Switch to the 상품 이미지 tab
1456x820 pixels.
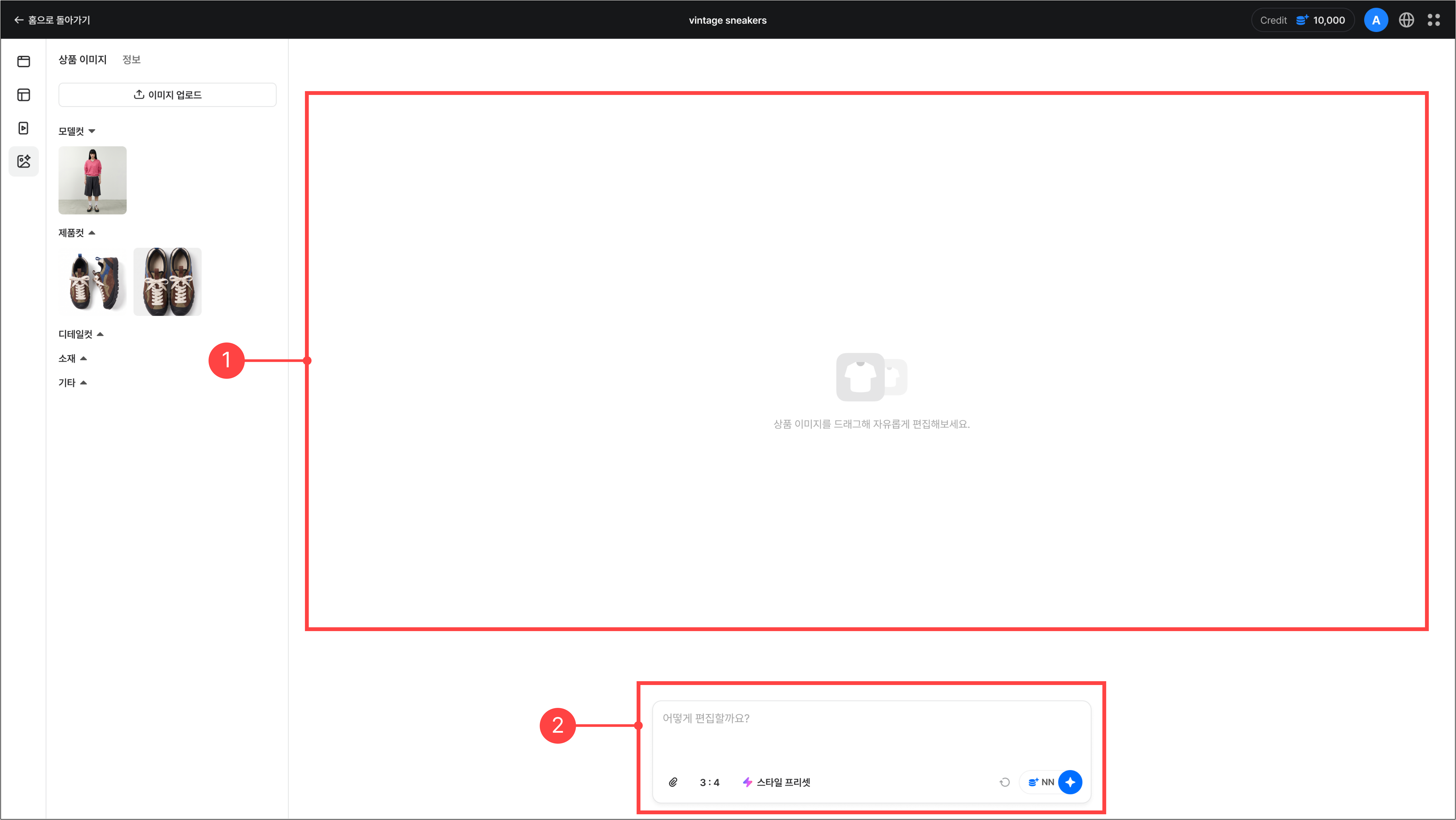click(x=83, y=59)
